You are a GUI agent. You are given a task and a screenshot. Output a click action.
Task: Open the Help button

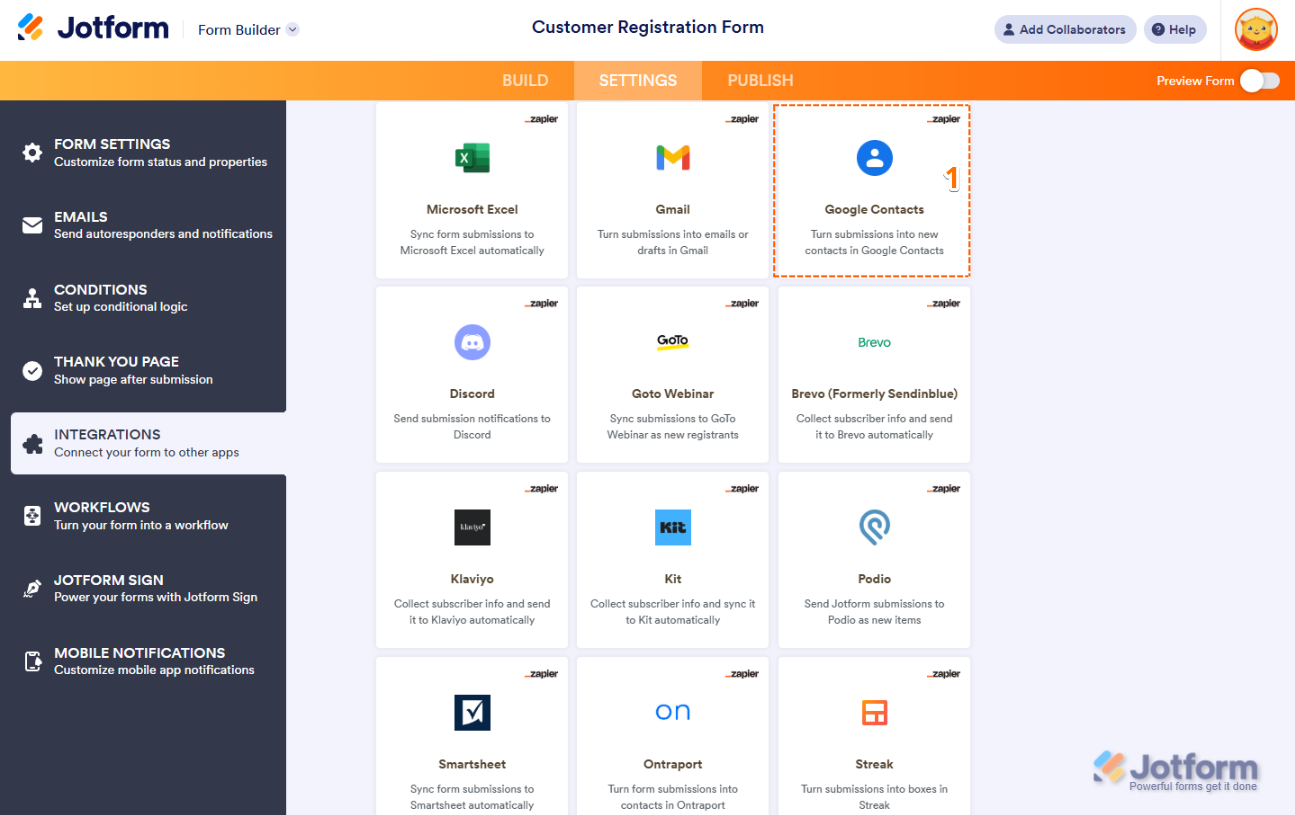(x=1174, y=30)
